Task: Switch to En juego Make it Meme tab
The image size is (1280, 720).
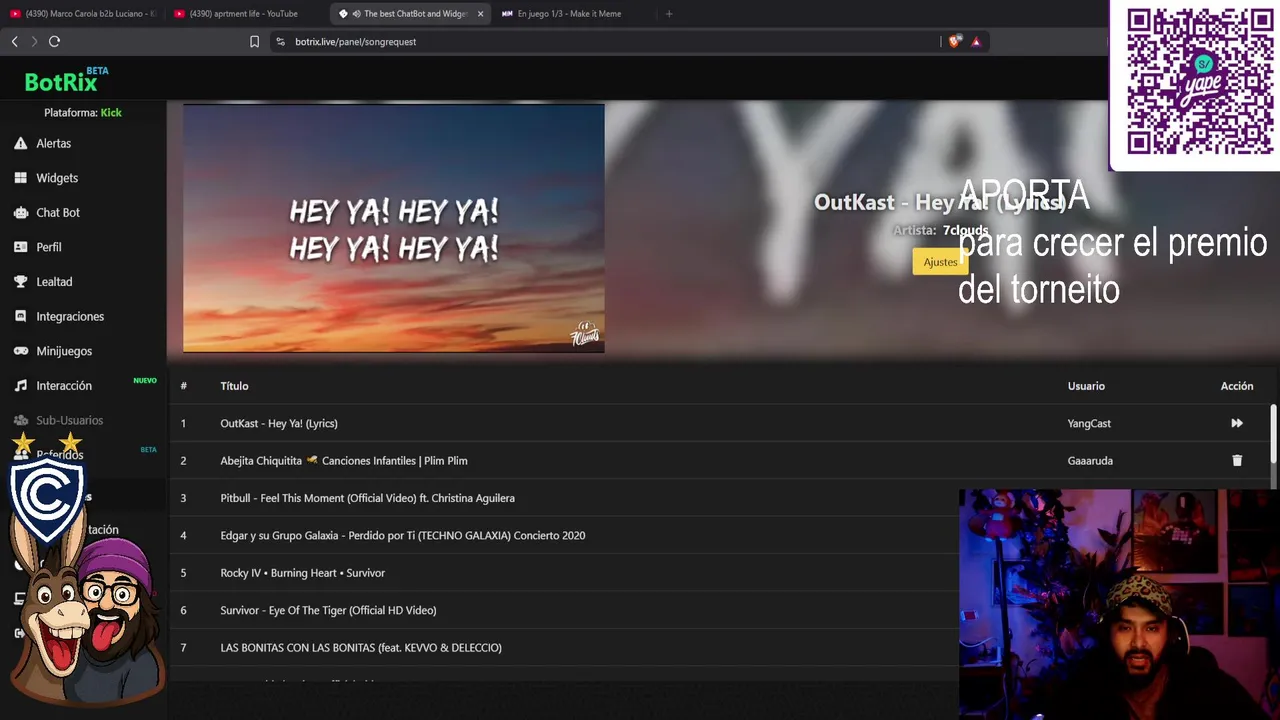Action: pyautogui.click(x=572, y=14)
